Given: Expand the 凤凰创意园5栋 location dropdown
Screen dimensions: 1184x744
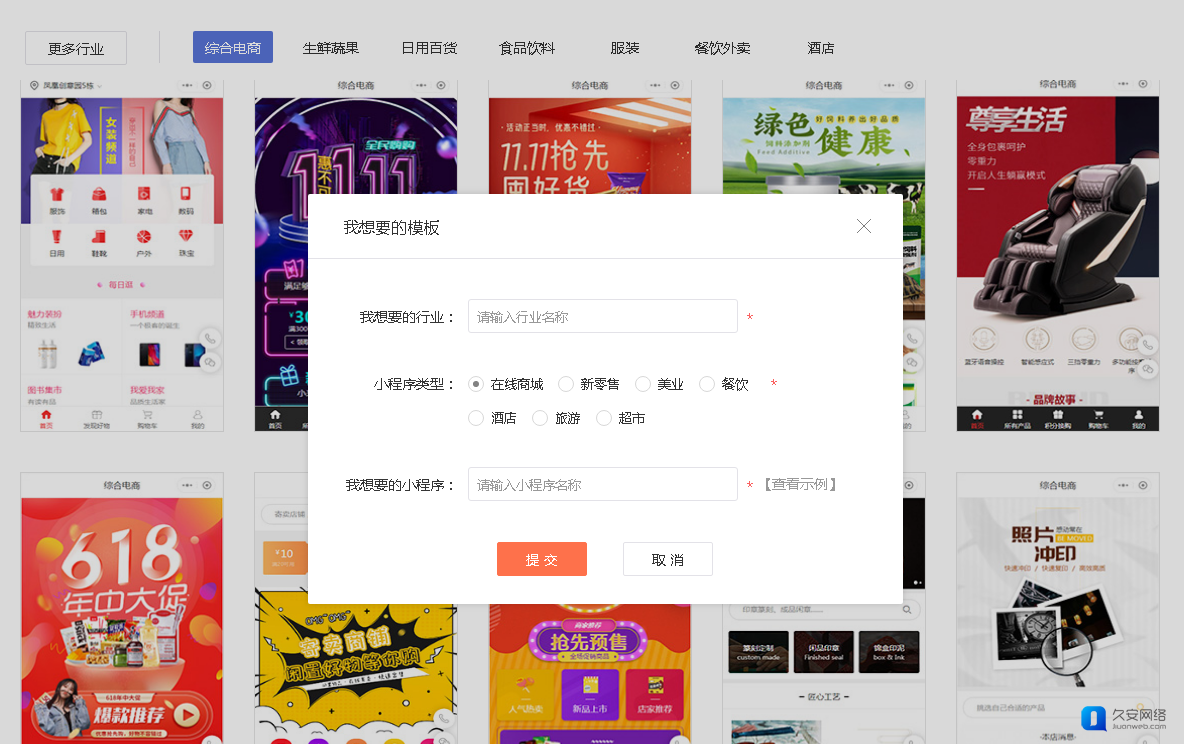Looking at the screenshot, I should [66, 86].
